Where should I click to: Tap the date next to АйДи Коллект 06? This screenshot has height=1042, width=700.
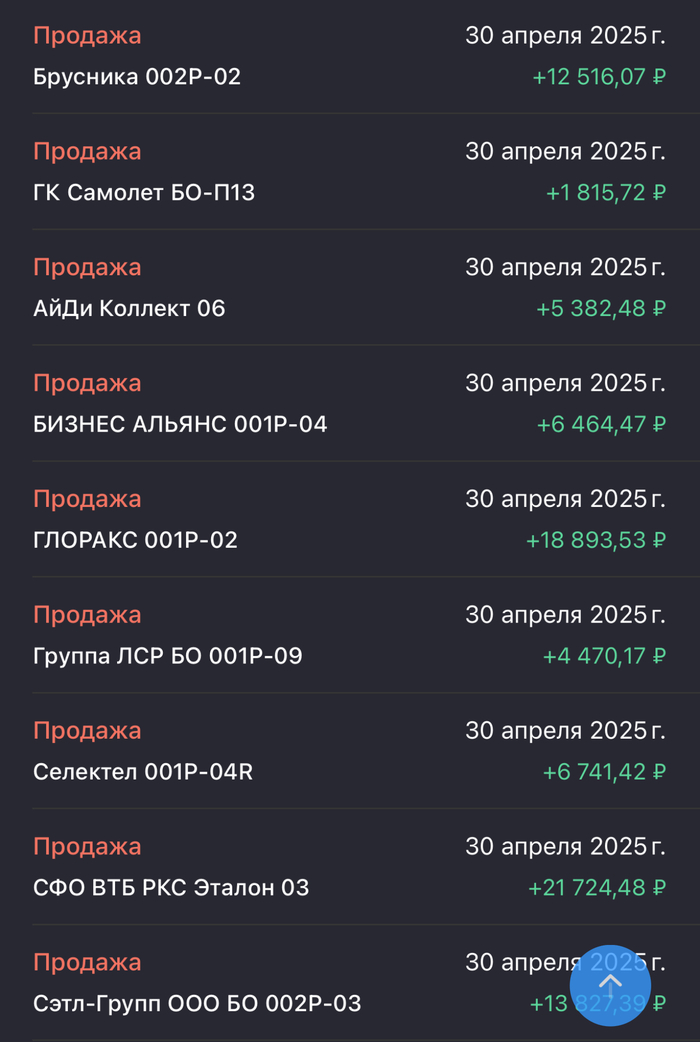564,267
